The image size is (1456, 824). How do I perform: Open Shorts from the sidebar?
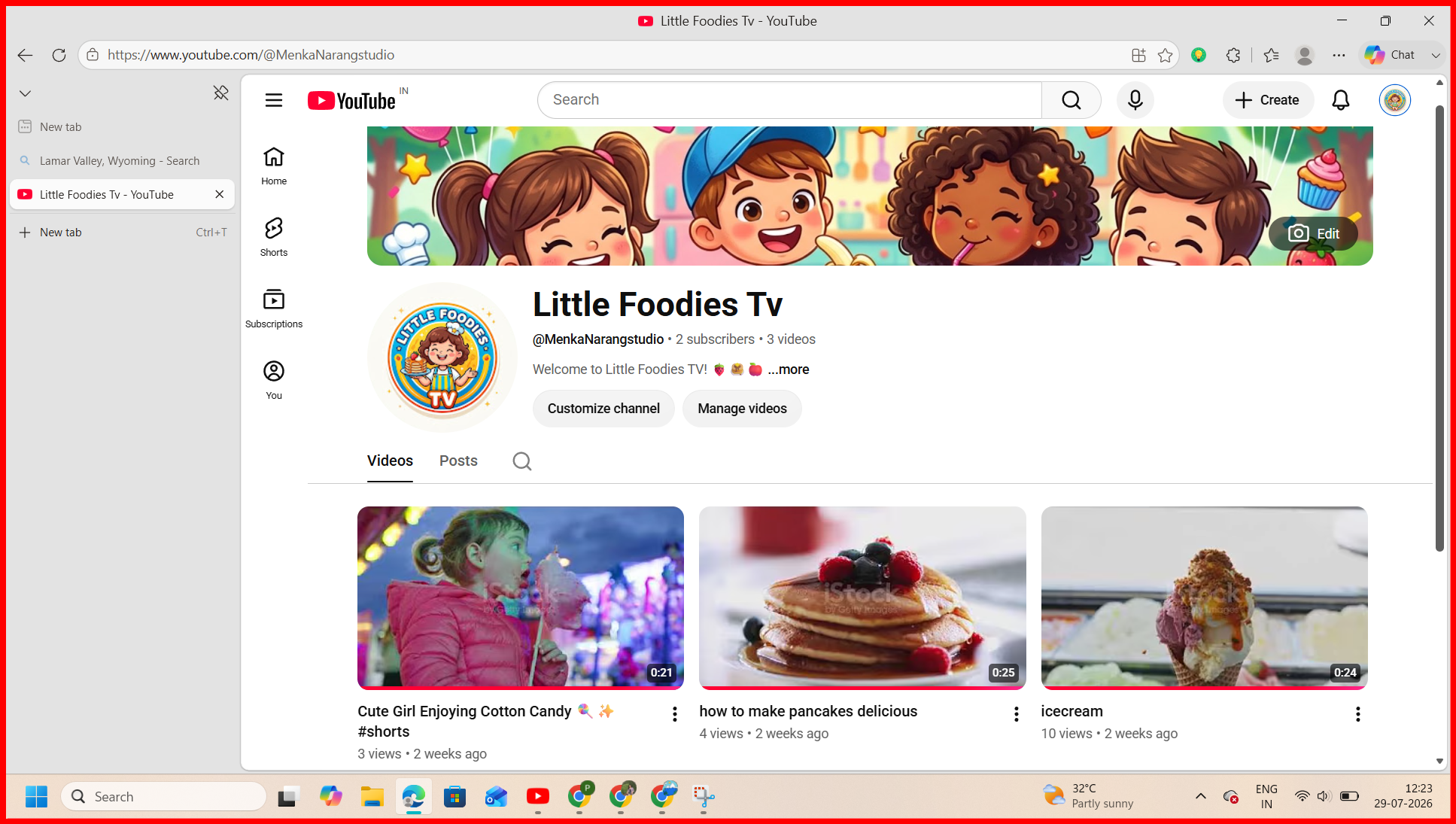[x=274, y=237]
